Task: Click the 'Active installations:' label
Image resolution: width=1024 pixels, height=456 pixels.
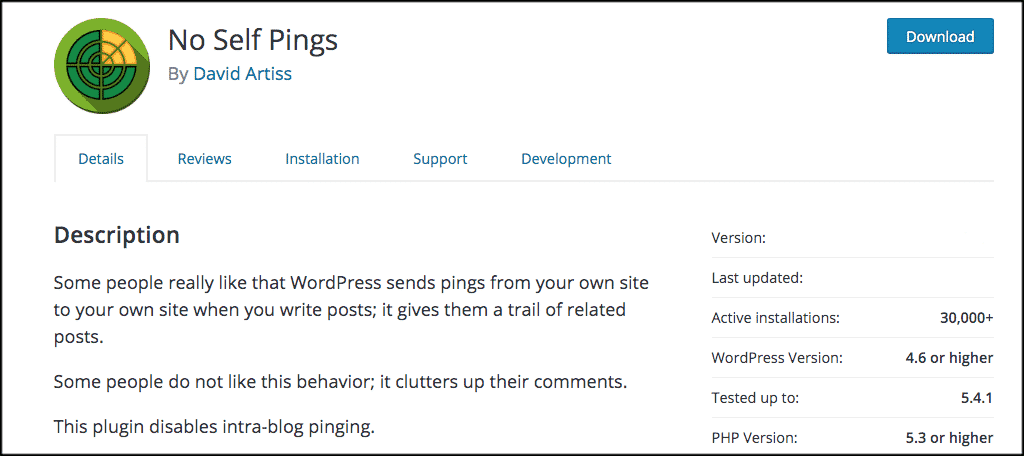Action: click(x=775, y=318)
